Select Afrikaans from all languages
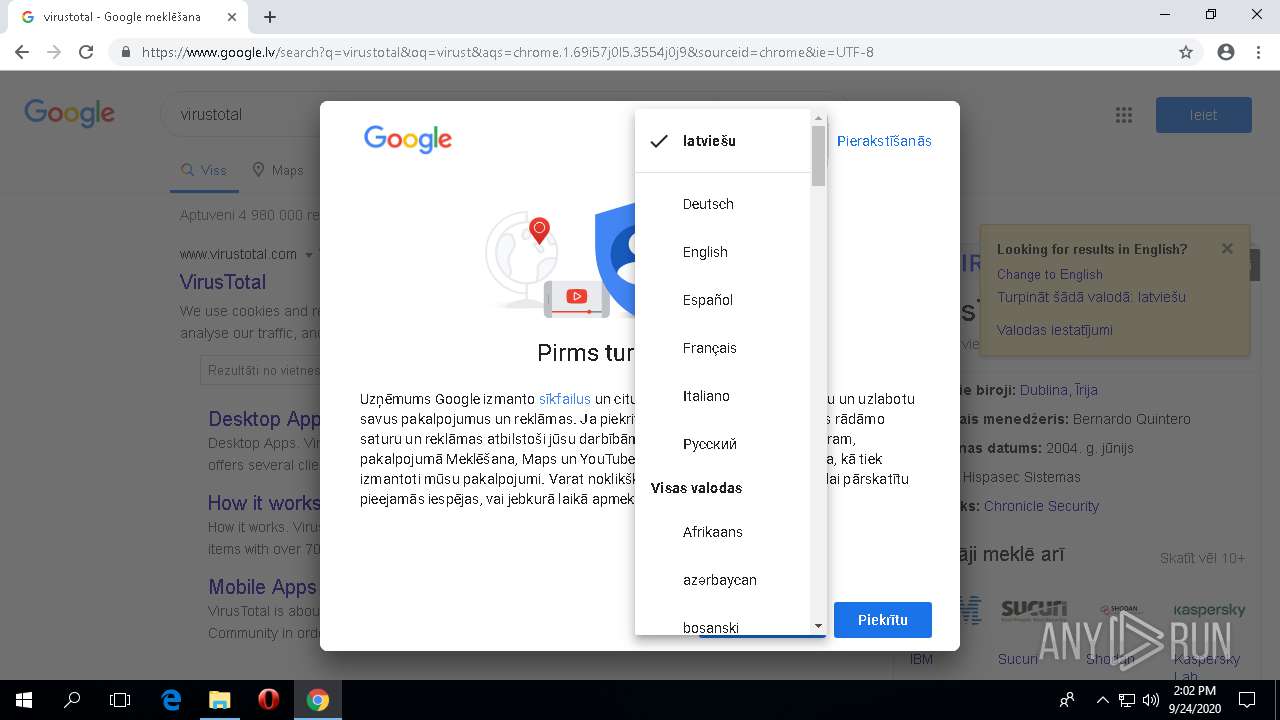This screenshot has width=1280, height=720. [723, 532]
